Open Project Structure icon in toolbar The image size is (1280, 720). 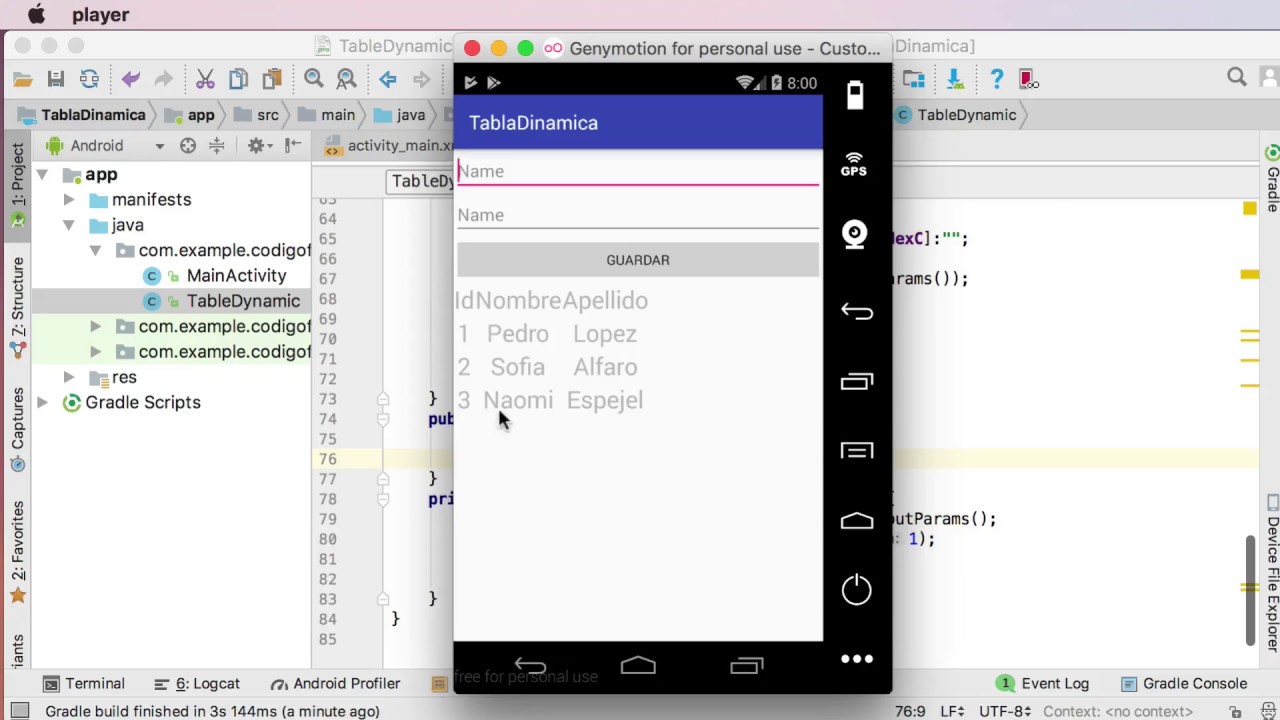914,79
